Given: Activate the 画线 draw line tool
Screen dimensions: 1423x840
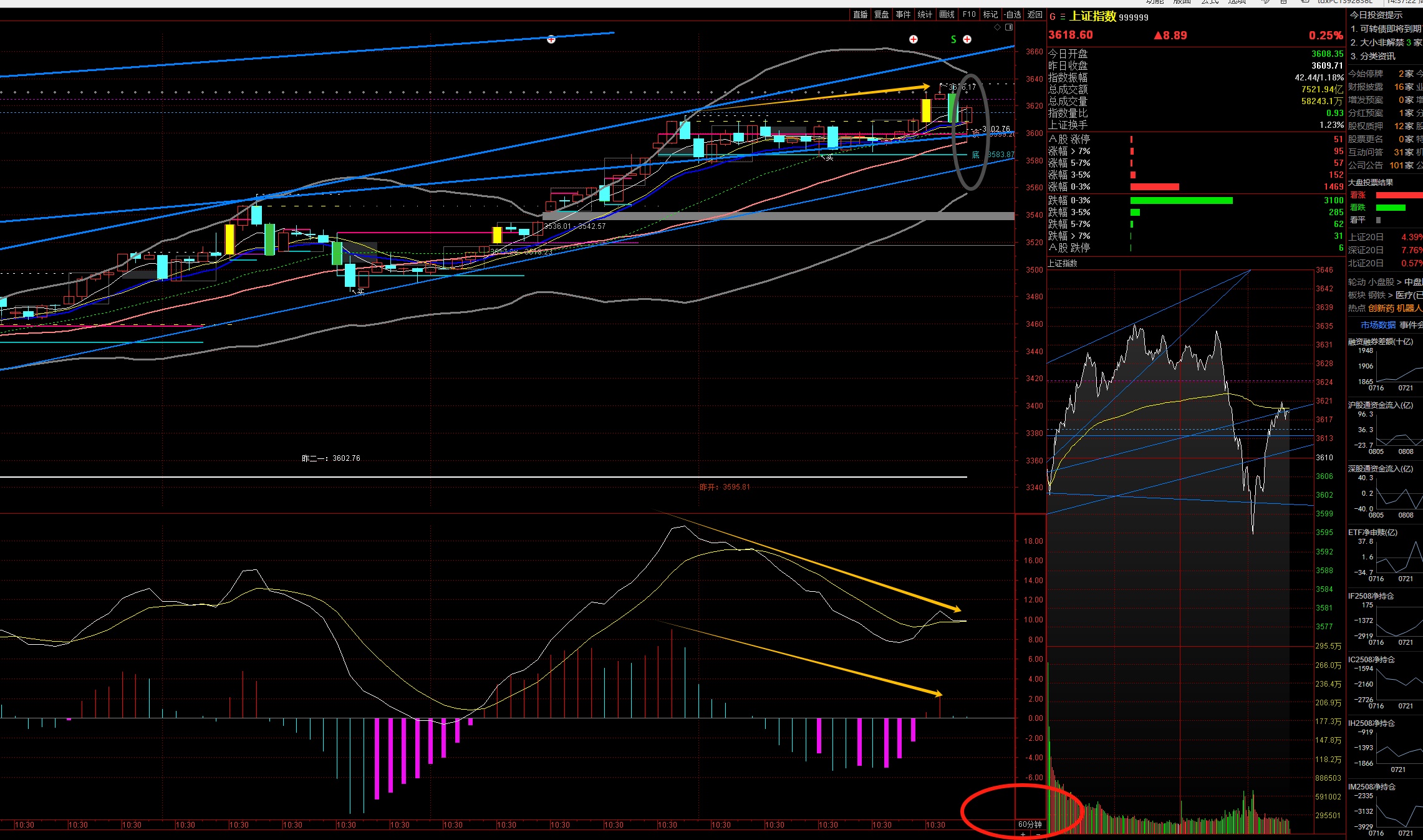Looking at the screenshot, I should pos(947,14).
